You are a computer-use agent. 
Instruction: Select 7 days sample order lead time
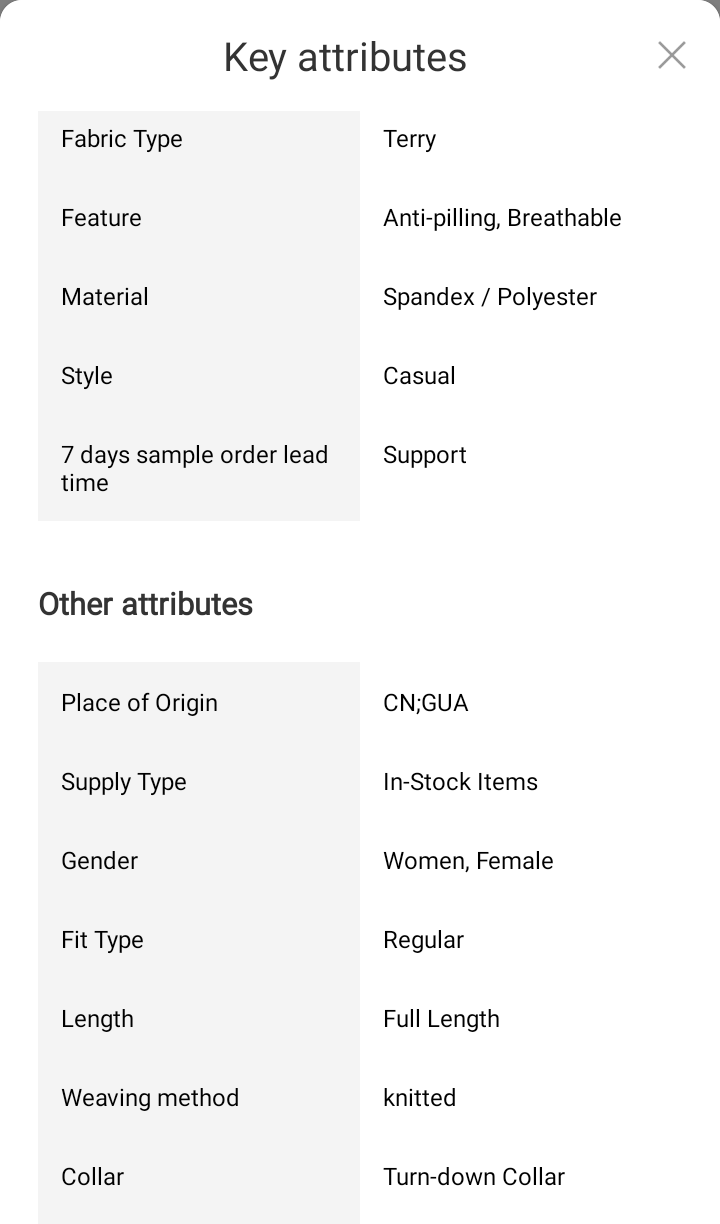click(194, 469)
